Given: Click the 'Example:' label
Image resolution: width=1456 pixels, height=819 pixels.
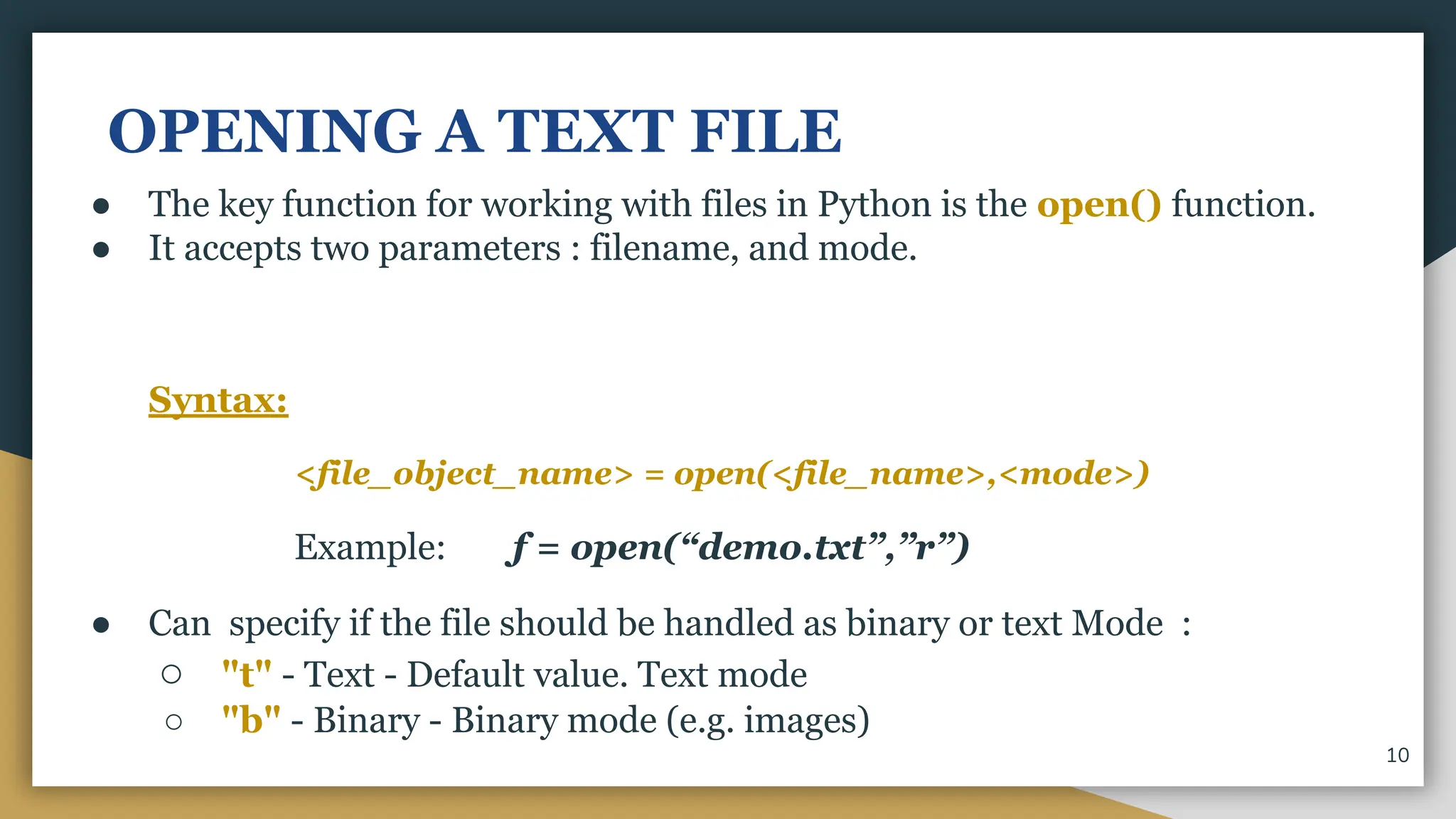Looking at the screenshot, I should coord(370,547).
